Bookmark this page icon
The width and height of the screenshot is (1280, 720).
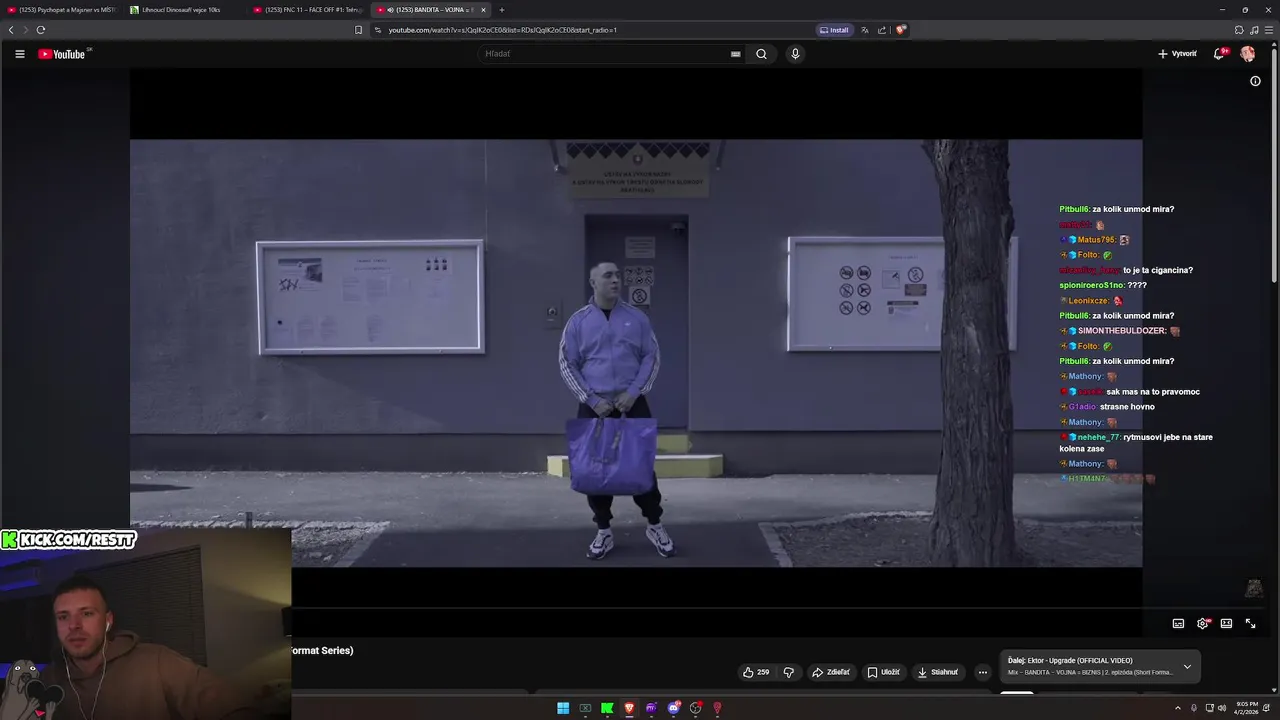tap(359, 30)
